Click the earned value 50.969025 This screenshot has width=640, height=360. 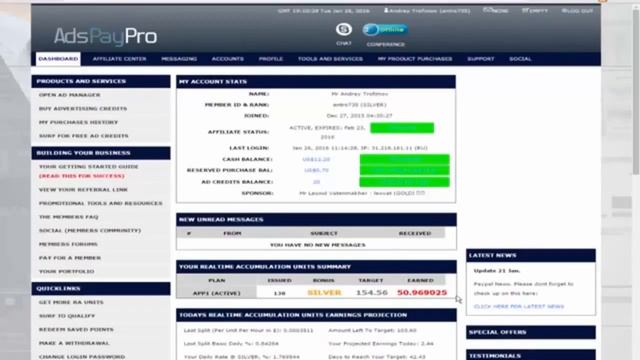point(422,293)
